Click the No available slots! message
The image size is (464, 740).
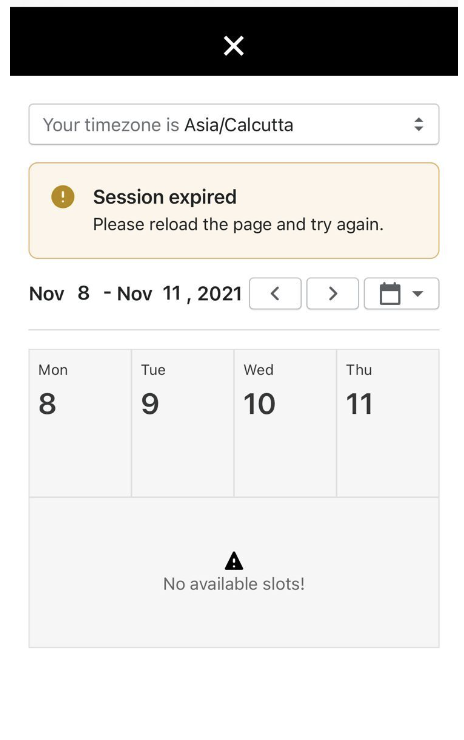[x=234, y=584]
